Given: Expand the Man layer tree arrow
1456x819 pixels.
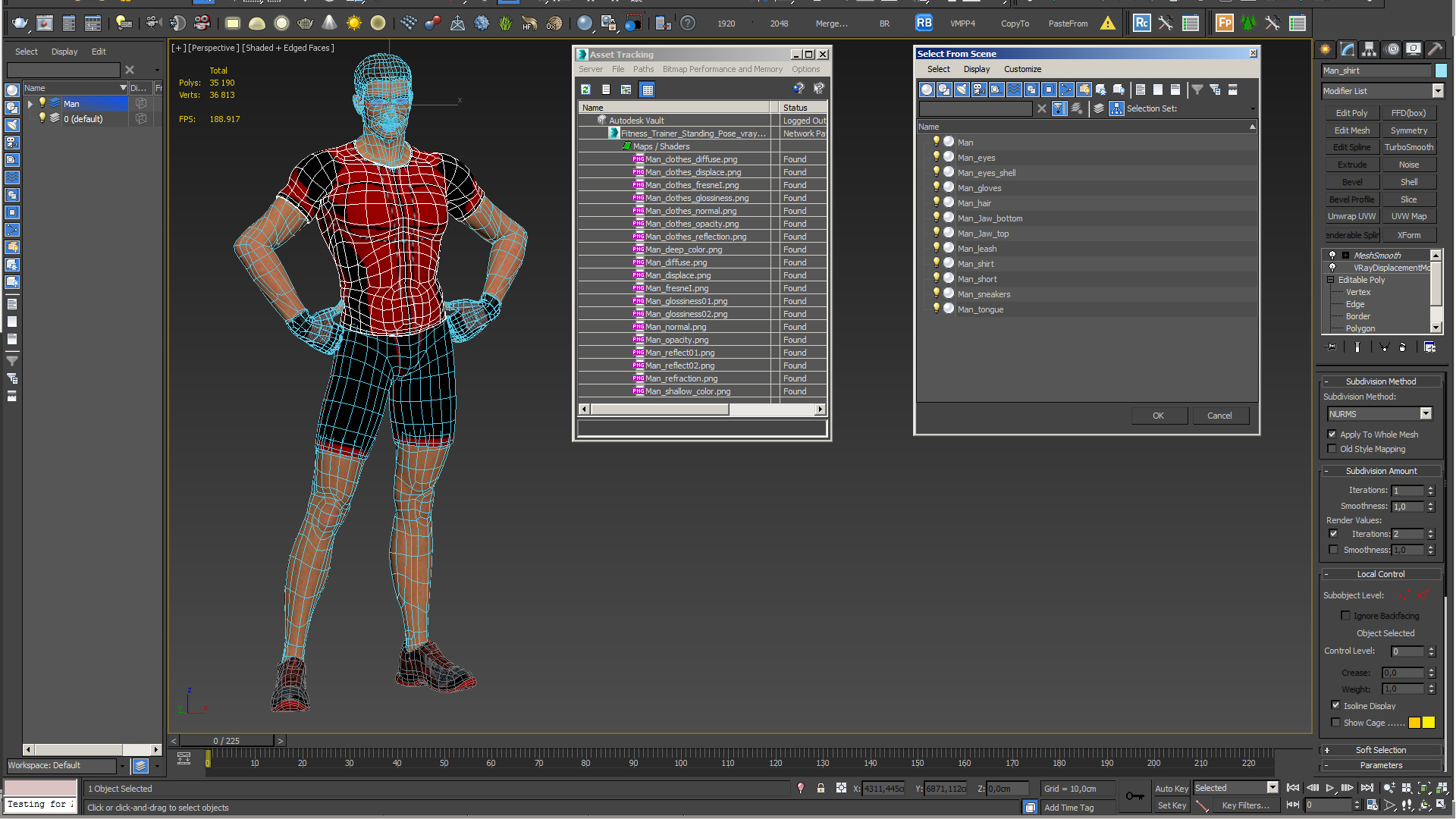Looking at the screenshot, I should click(x=30, y=104).
